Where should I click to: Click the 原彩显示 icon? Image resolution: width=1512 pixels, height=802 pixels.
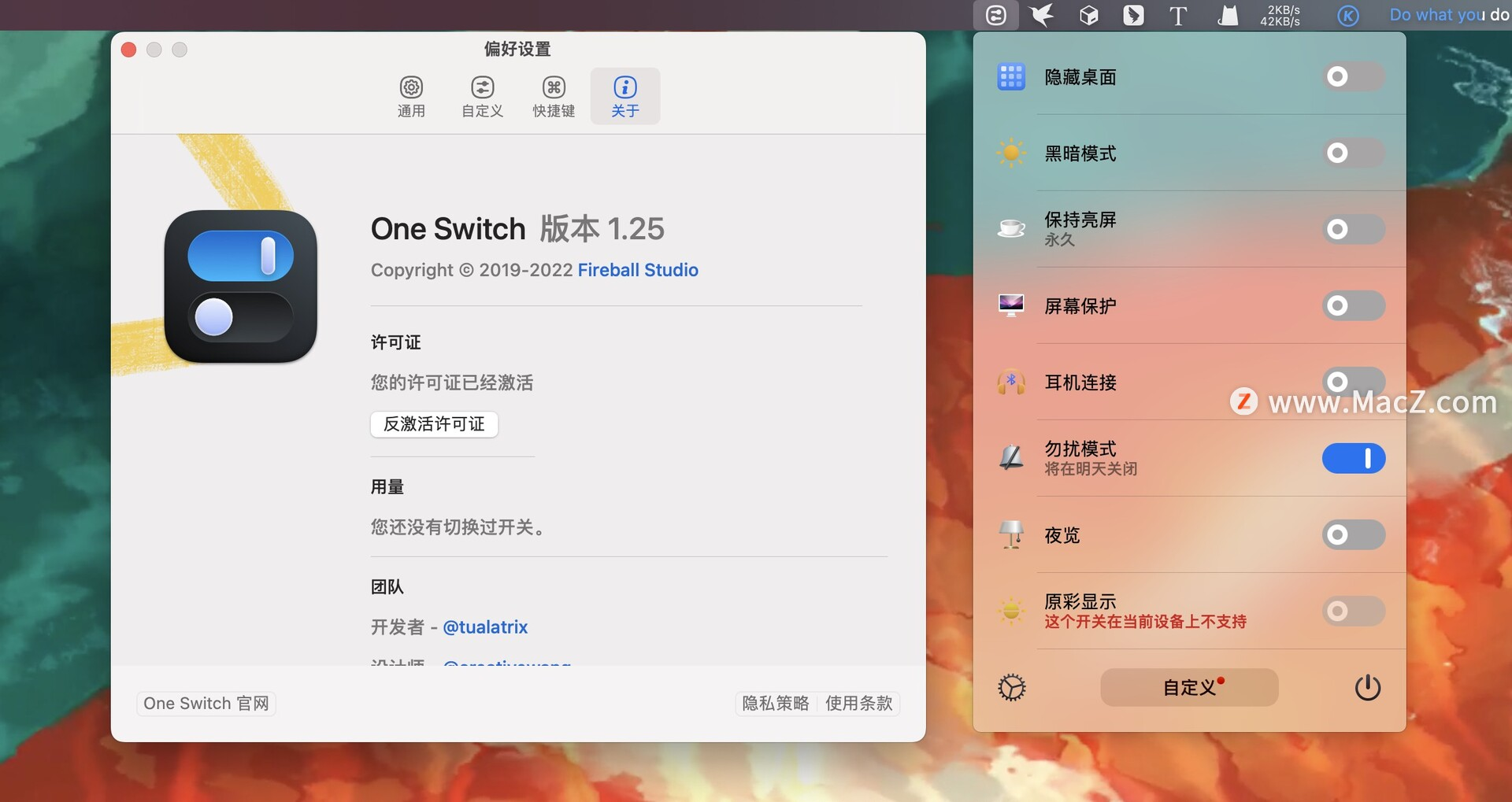click(1011, 610)
